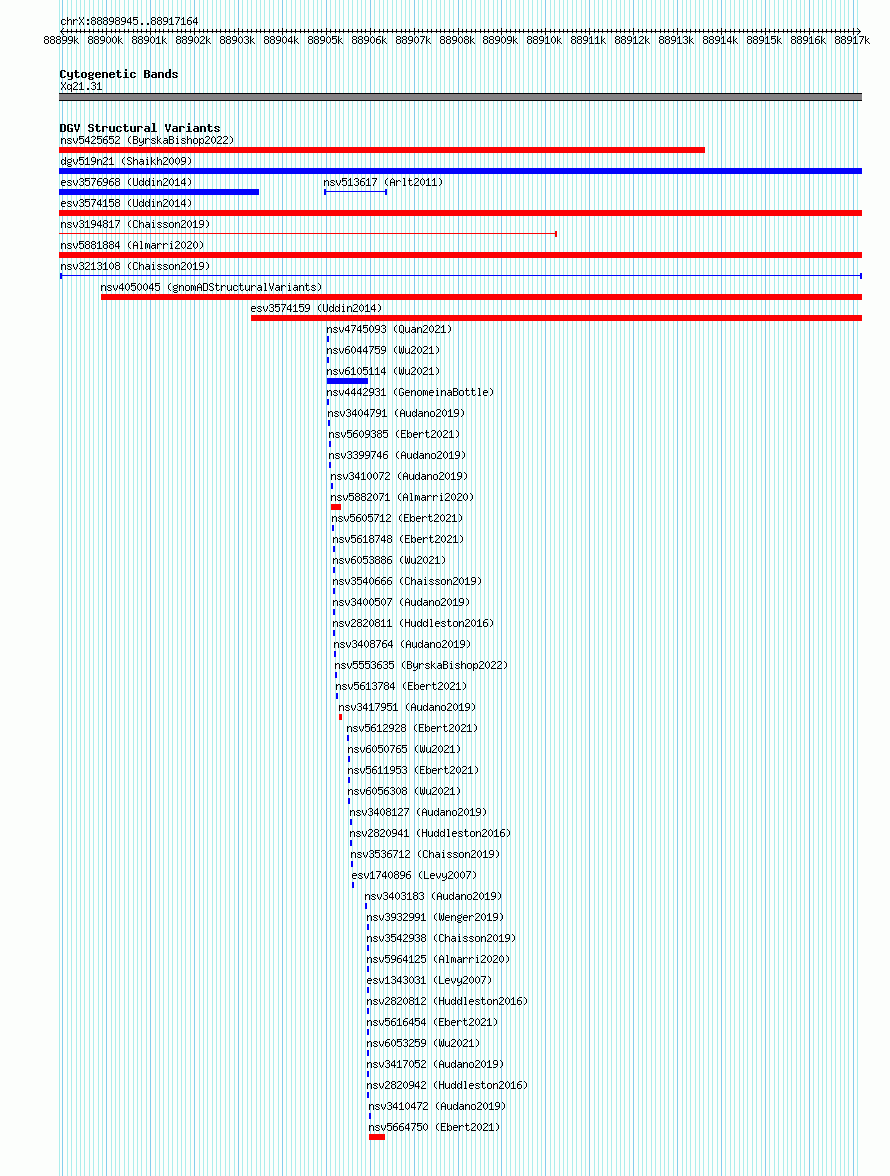Click the red bar under nsv5664750
890x1176 pixels.
377,1137
